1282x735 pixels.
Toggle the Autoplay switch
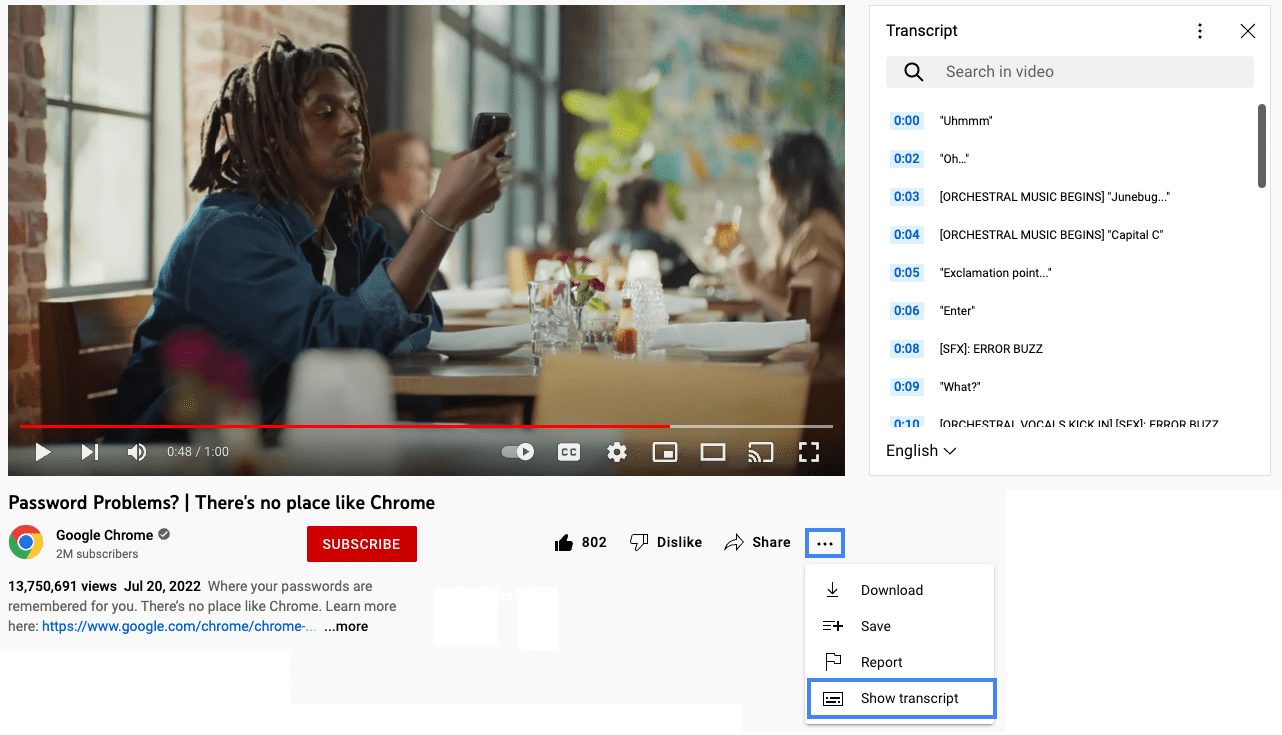(x=517, y=451)
